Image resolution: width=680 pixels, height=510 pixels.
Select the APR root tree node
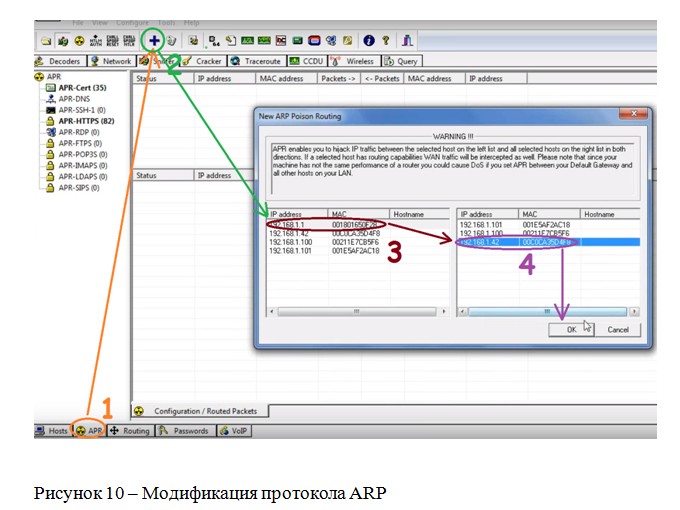54,77
